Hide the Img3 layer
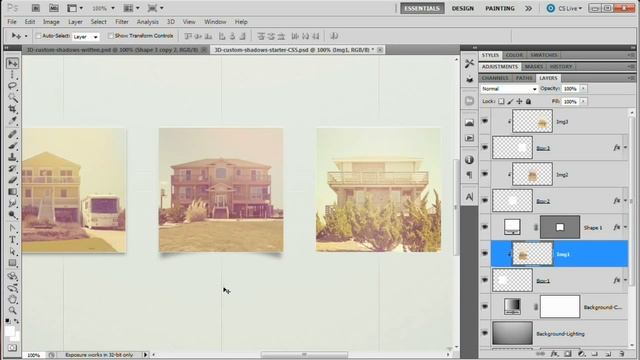 click(x=484, y=121)
